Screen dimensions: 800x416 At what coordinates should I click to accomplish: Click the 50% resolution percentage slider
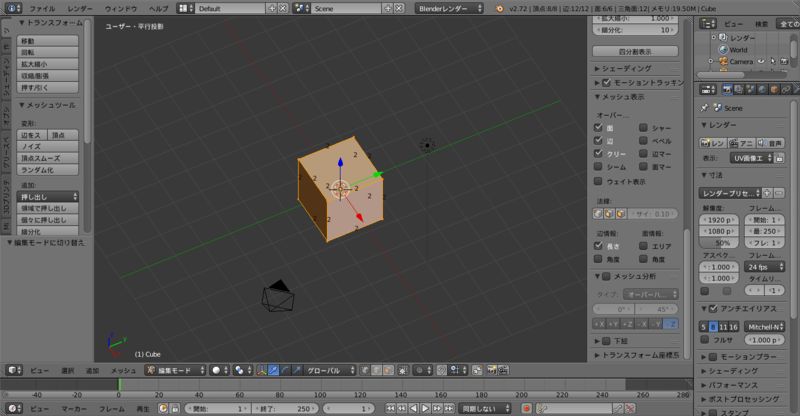click(718, 243)
